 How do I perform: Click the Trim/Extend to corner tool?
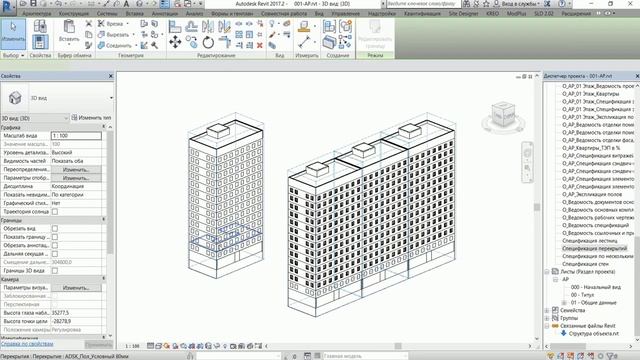224,42
